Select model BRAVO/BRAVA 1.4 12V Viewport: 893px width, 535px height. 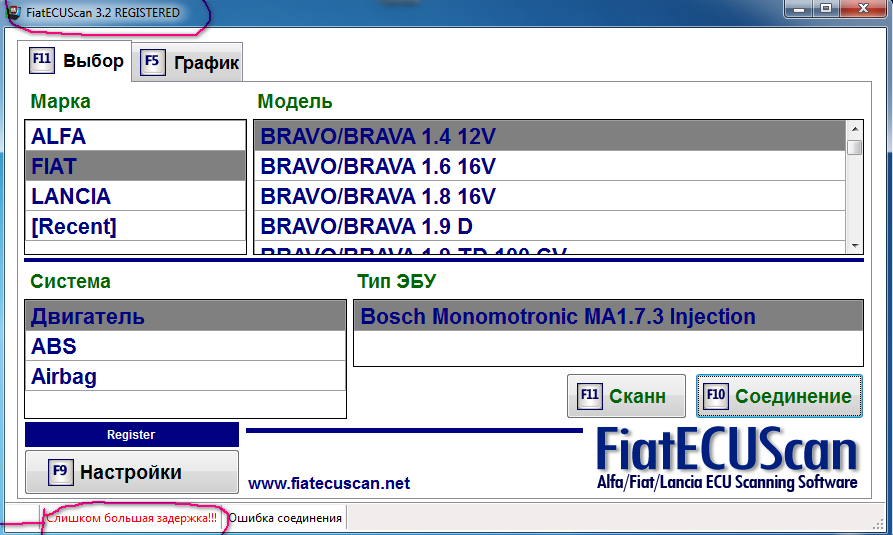(550, 136)
